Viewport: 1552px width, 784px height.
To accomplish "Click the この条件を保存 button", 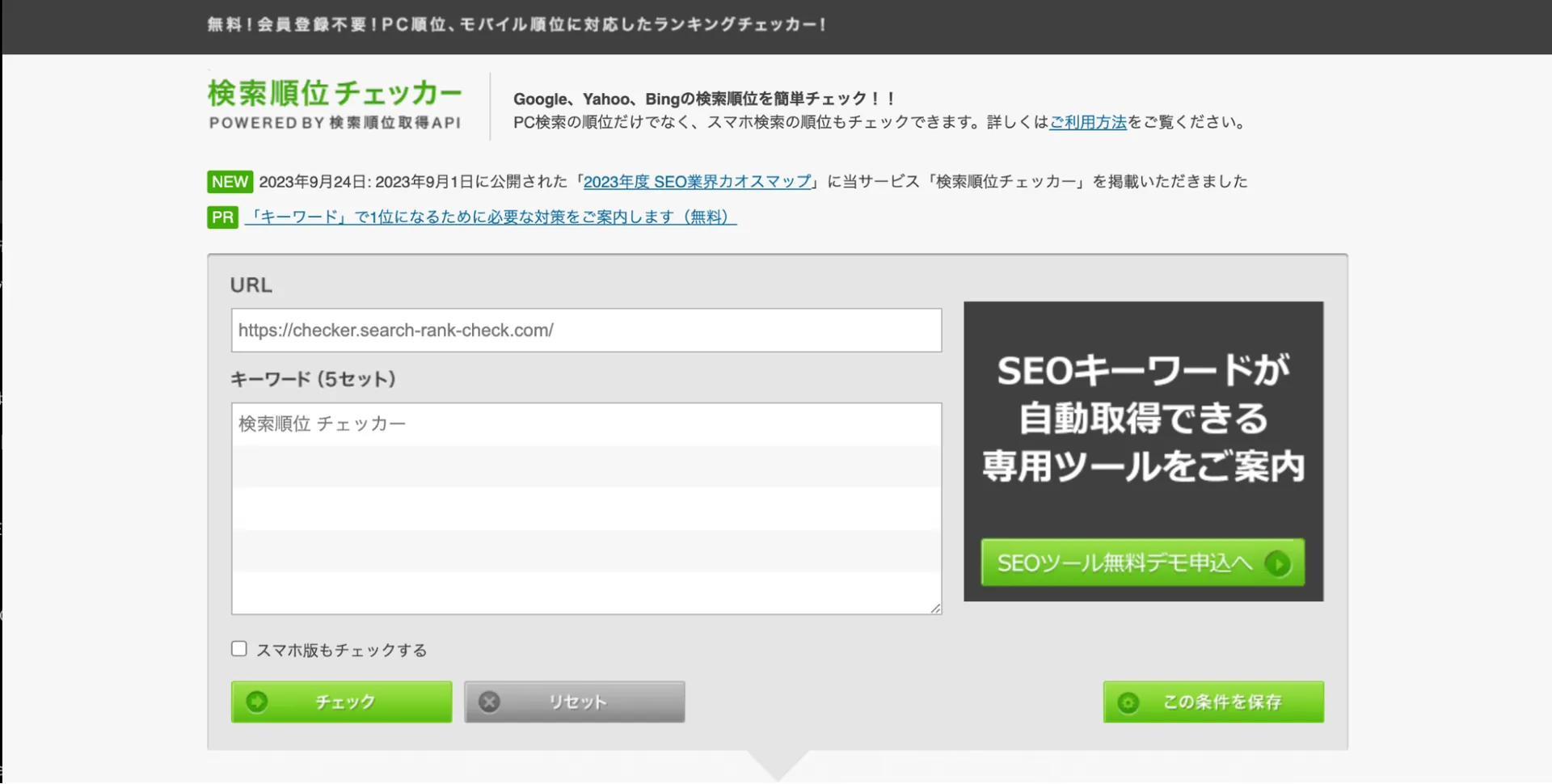I will [1213, 702].
